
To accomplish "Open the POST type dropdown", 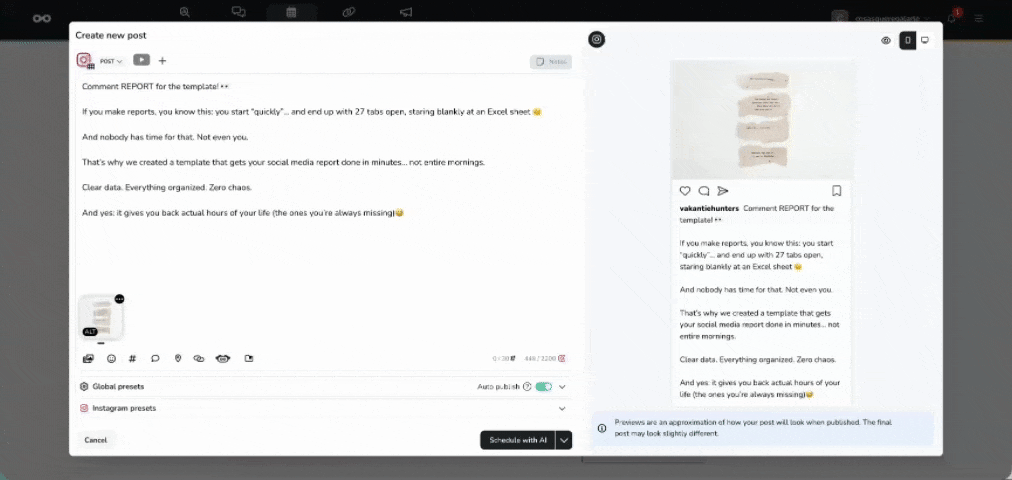I will [x=111, y=61].
